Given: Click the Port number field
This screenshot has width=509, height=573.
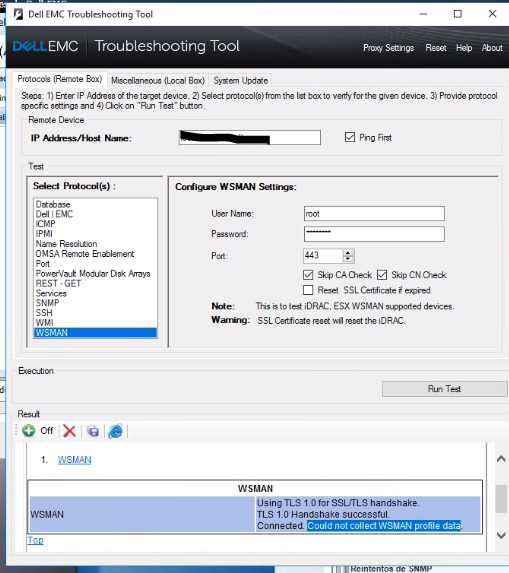Looking at the screenshot, I should tap(323, 256).
